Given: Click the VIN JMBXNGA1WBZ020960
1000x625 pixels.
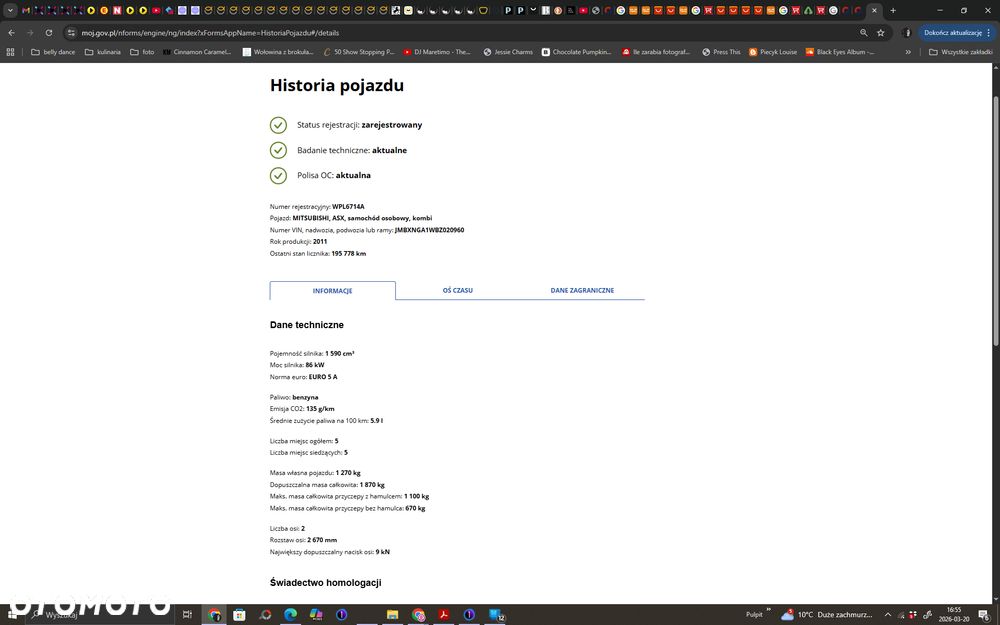Looking at the screenshot, I should click(429, 230).
